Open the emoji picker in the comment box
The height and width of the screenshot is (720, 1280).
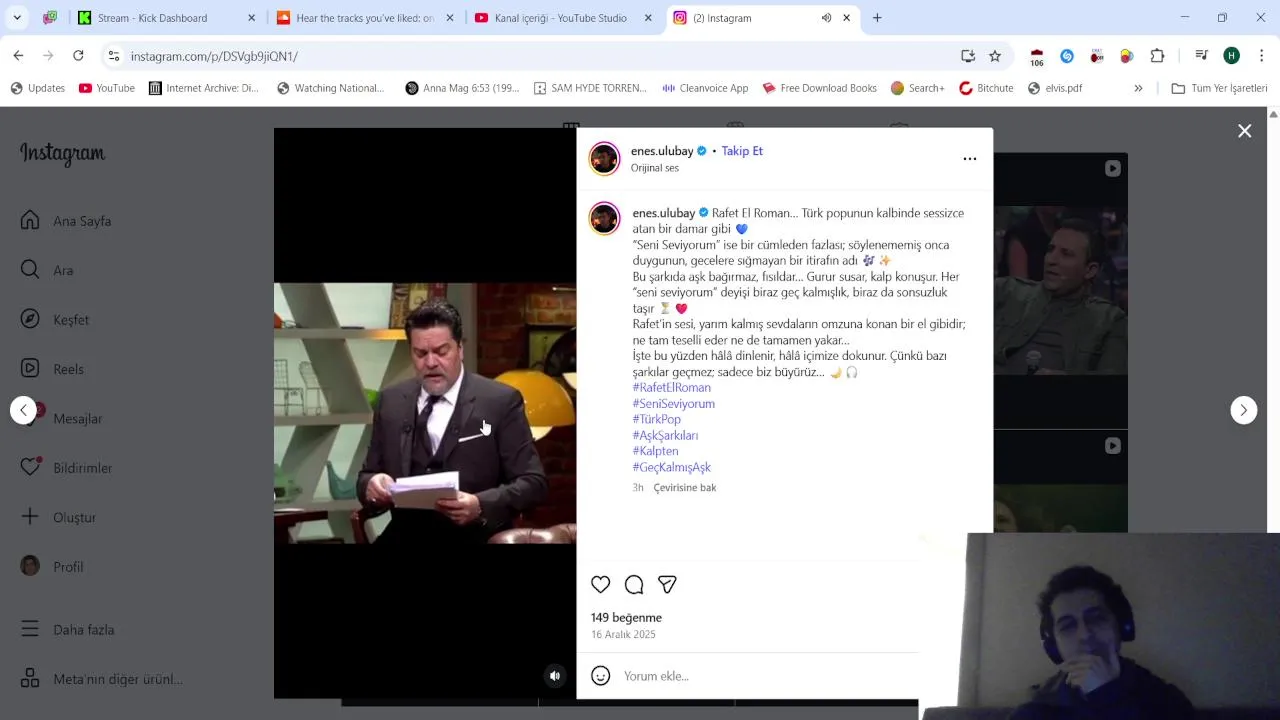click(600, 676)
